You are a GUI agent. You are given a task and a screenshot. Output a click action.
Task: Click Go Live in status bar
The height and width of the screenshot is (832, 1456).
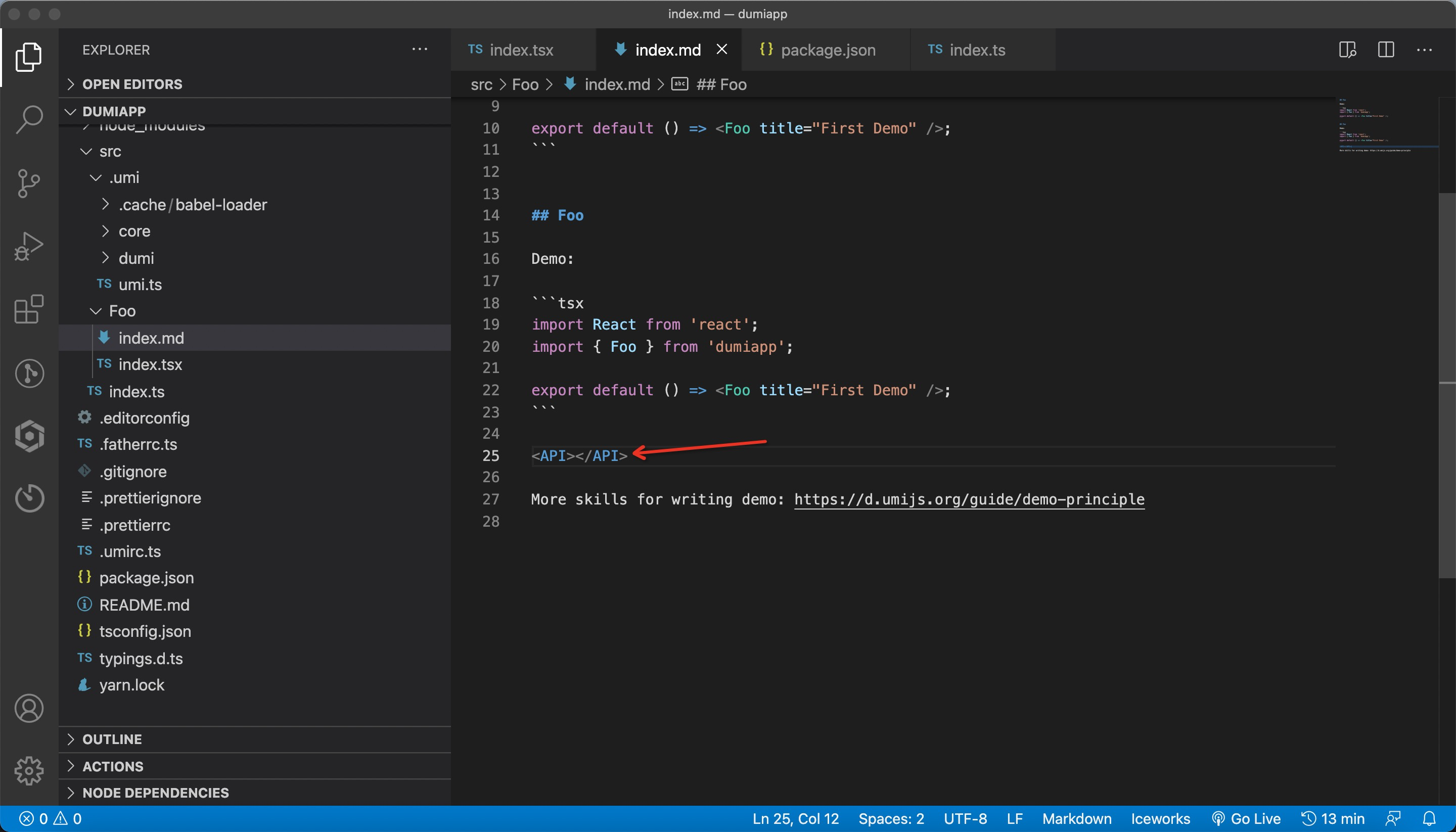pyautogui.click(x=1246, y=819)
